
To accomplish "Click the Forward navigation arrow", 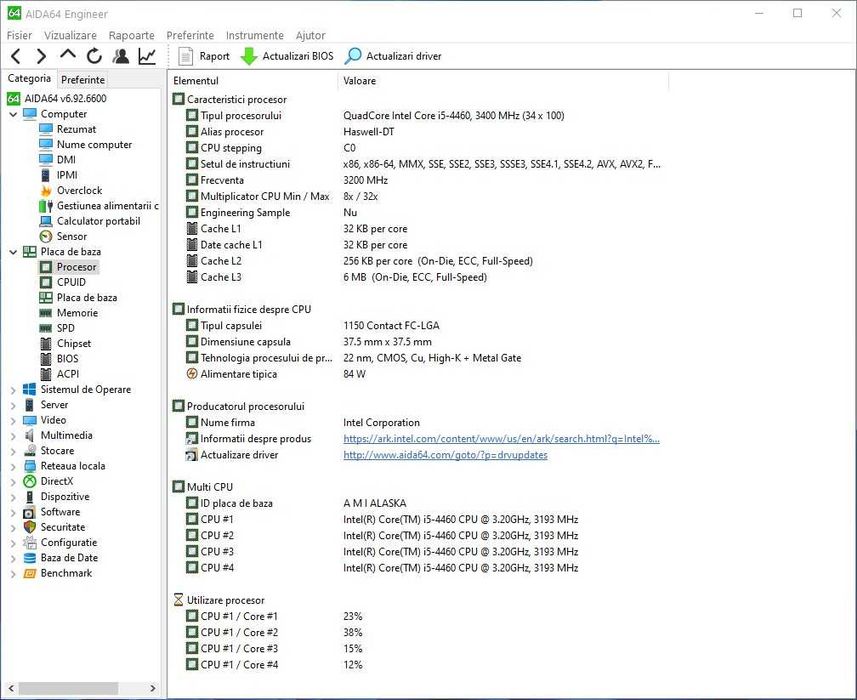I will pos(42,56).
